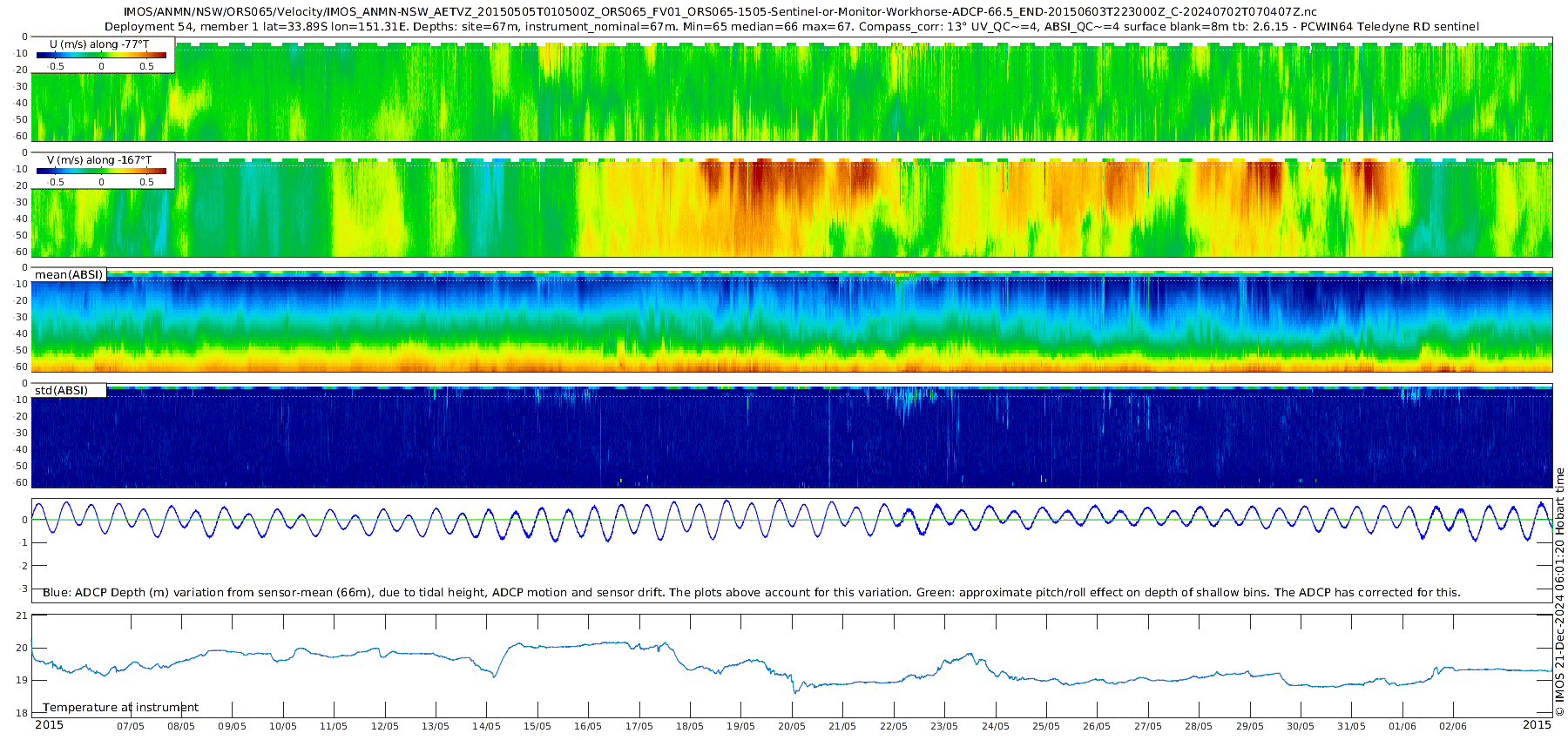Click the '24/05' date tick label
This screenshot has width=1568, height=740.
(x=996, y=726)
